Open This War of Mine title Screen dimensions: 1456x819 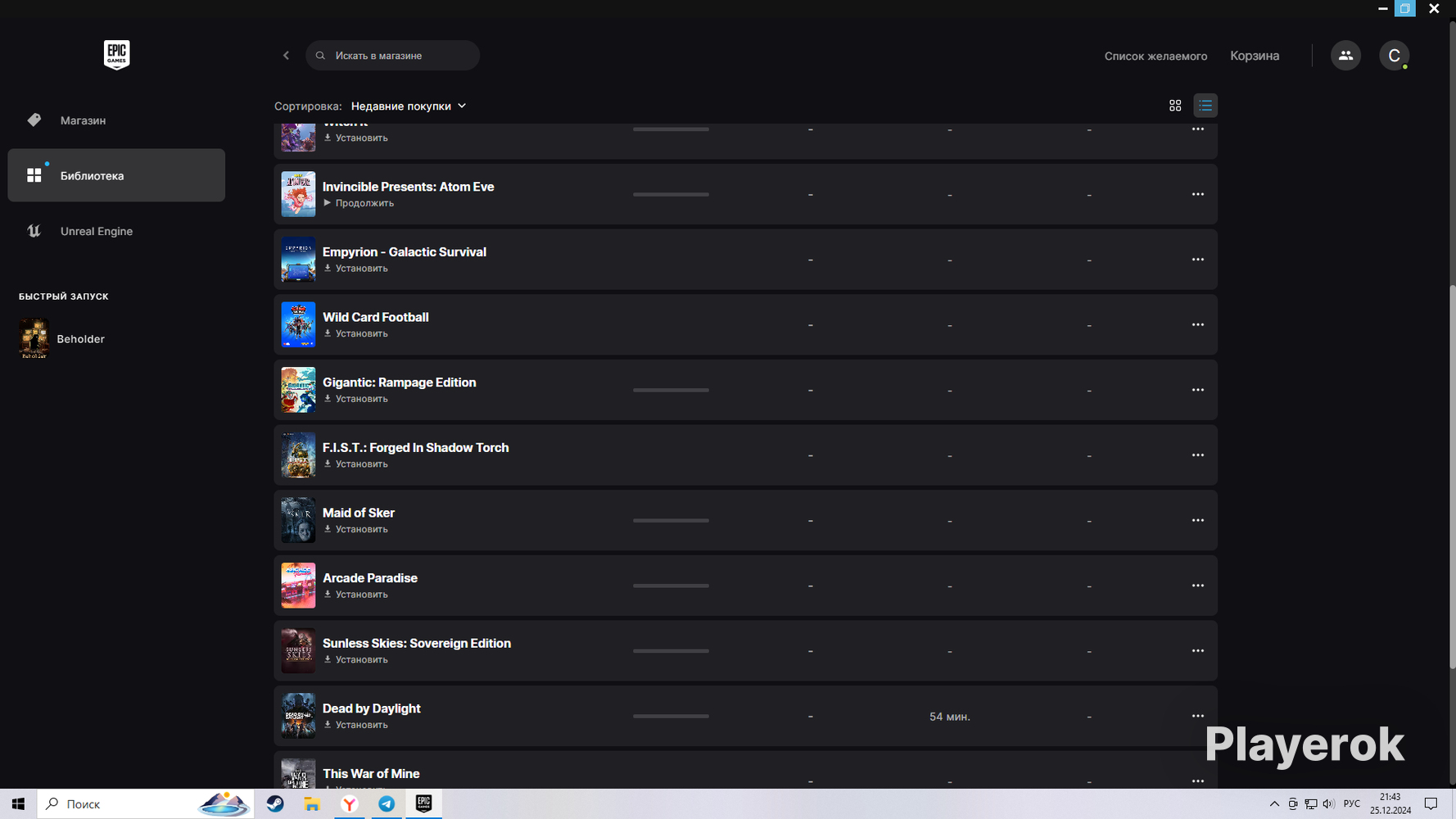pos(371,774)
